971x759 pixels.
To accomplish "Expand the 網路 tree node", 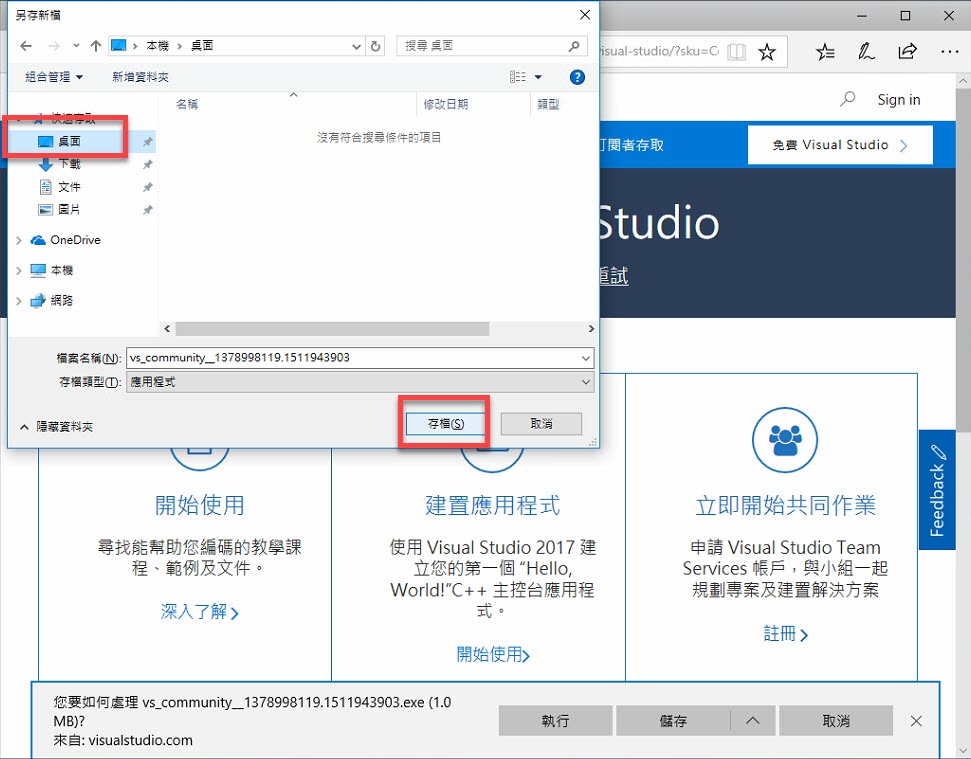I will (x=19, y=301).
